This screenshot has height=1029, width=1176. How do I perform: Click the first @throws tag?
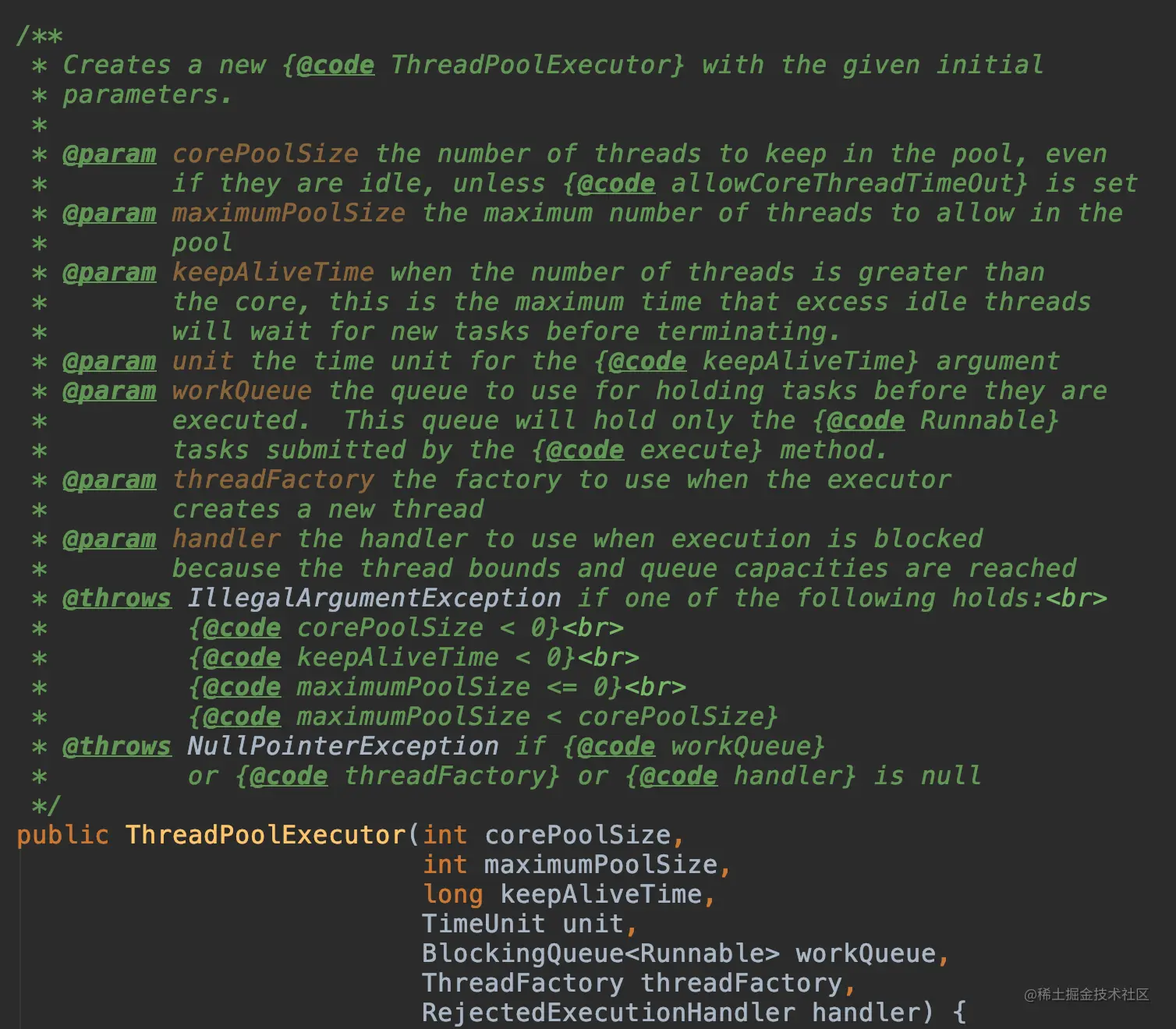coord(117,598)
